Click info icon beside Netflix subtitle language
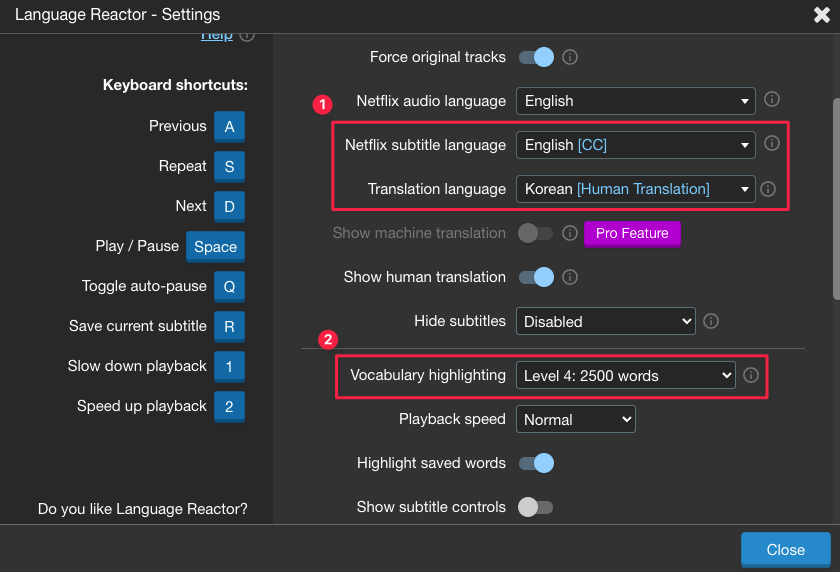 point(771,143)
